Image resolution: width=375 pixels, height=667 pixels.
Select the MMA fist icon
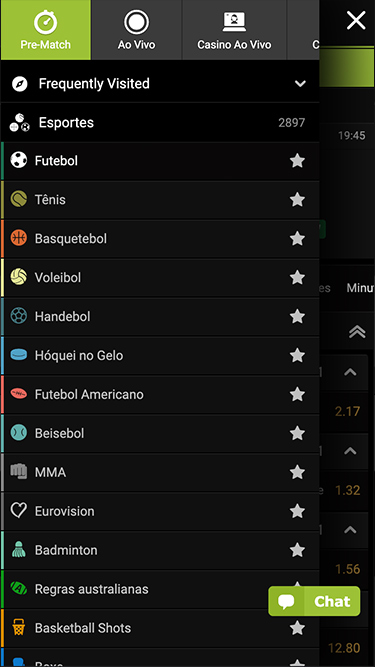click(x=19, y=471)
